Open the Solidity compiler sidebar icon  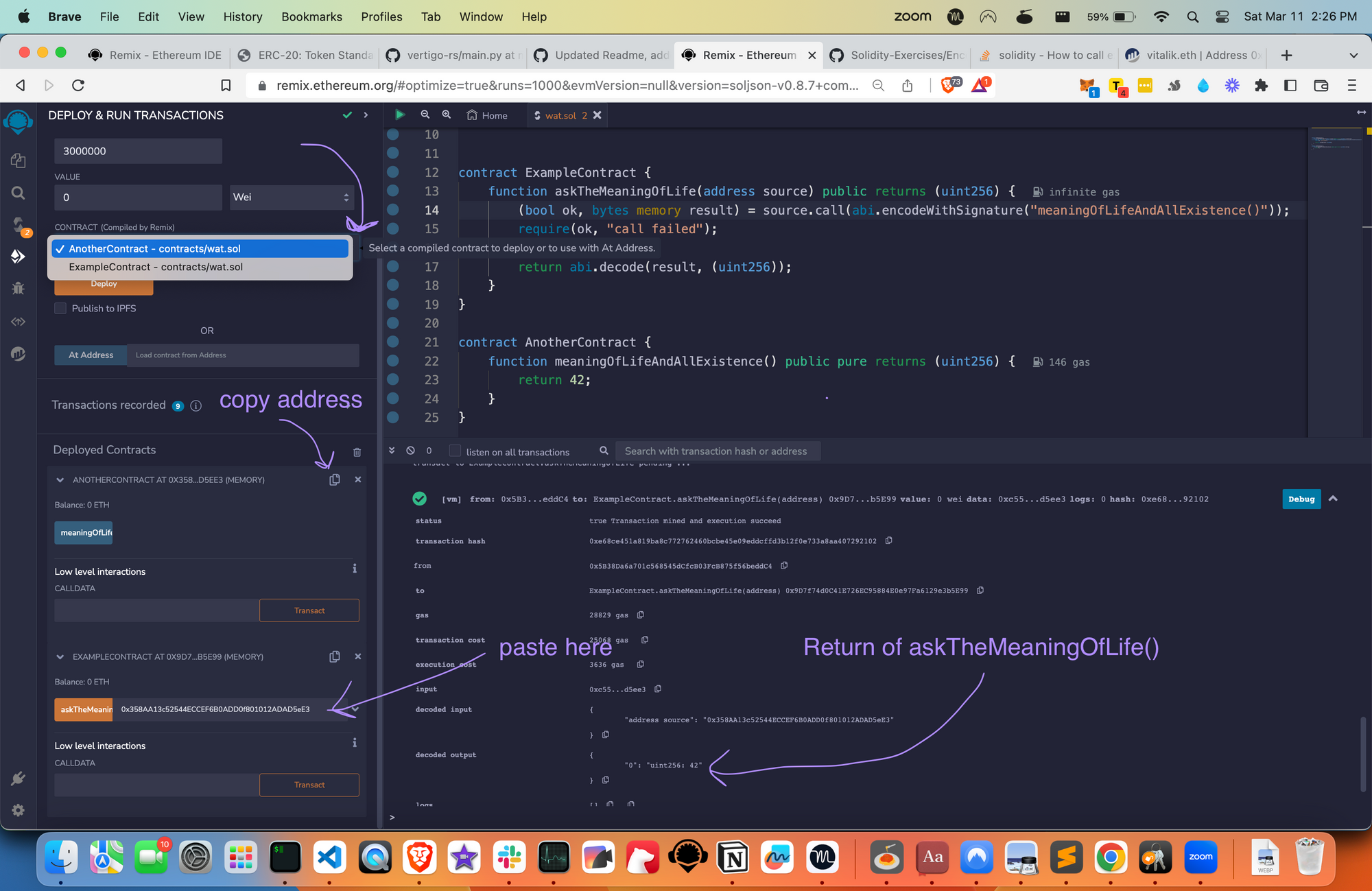click(19, 225)
